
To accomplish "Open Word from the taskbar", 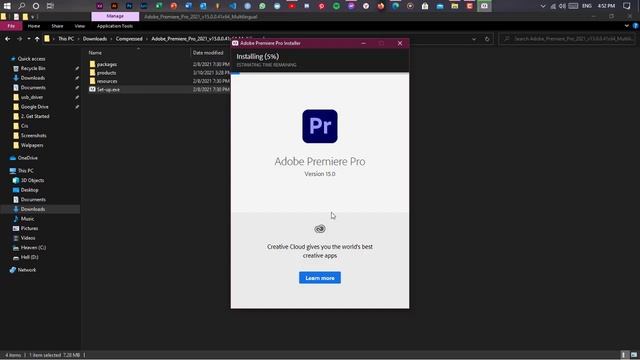I will 188,6.
